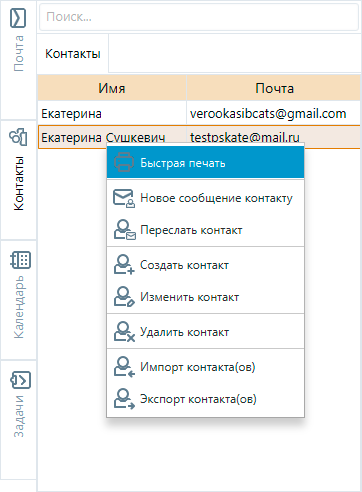This screenshot has height=492, width=362.
Task: Click the Календарь vertical sidebar label
Action: click(x=19, y=307)
